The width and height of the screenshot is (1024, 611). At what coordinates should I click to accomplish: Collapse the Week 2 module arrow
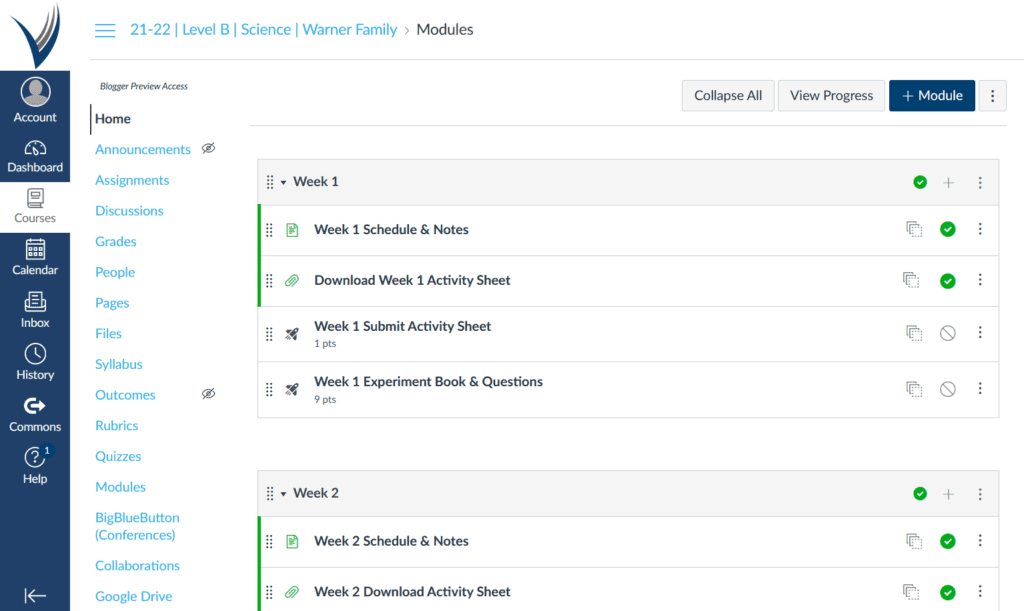click(283, 494)
